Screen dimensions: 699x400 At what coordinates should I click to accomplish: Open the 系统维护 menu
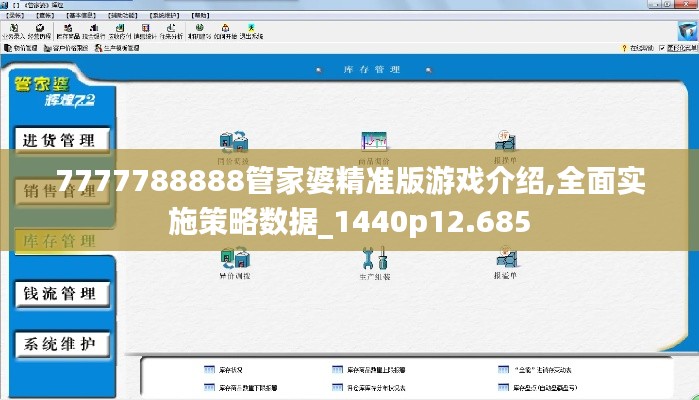click(x=164, y=15)
